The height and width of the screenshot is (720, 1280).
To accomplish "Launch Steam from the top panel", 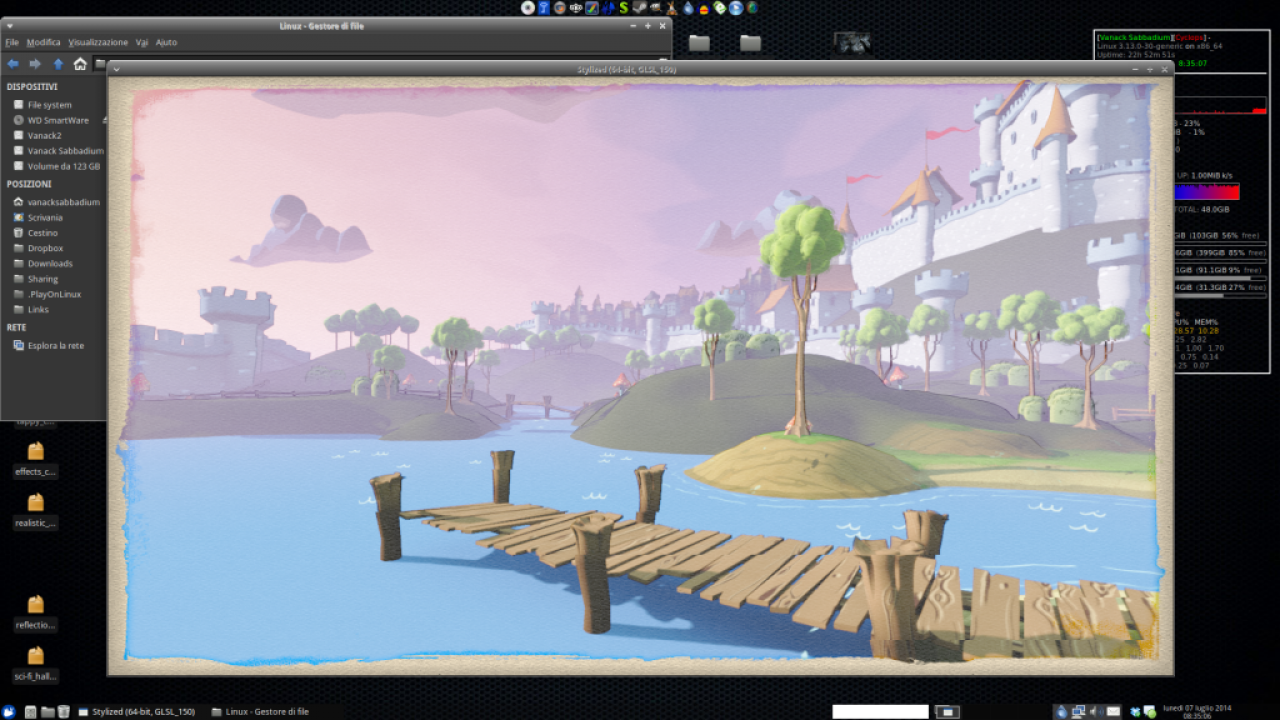I will click(640, 8).
